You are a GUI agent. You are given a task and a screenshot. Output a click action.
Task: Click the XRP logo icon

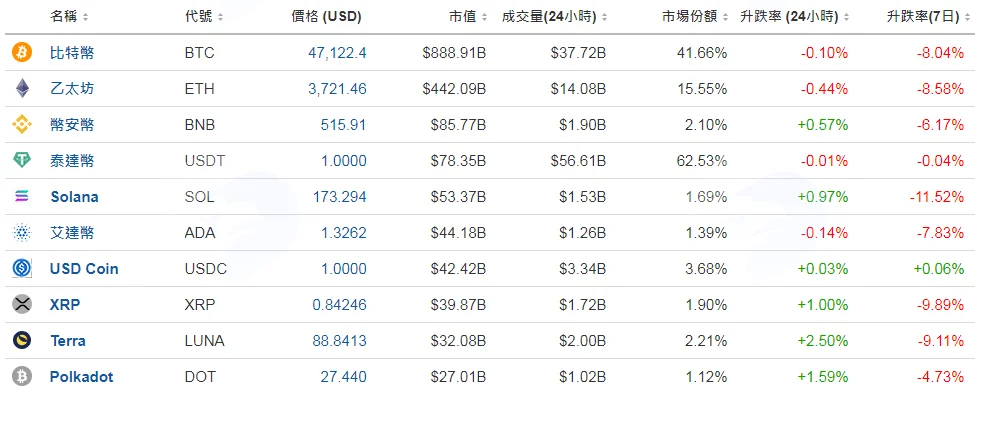coord(22,305)
